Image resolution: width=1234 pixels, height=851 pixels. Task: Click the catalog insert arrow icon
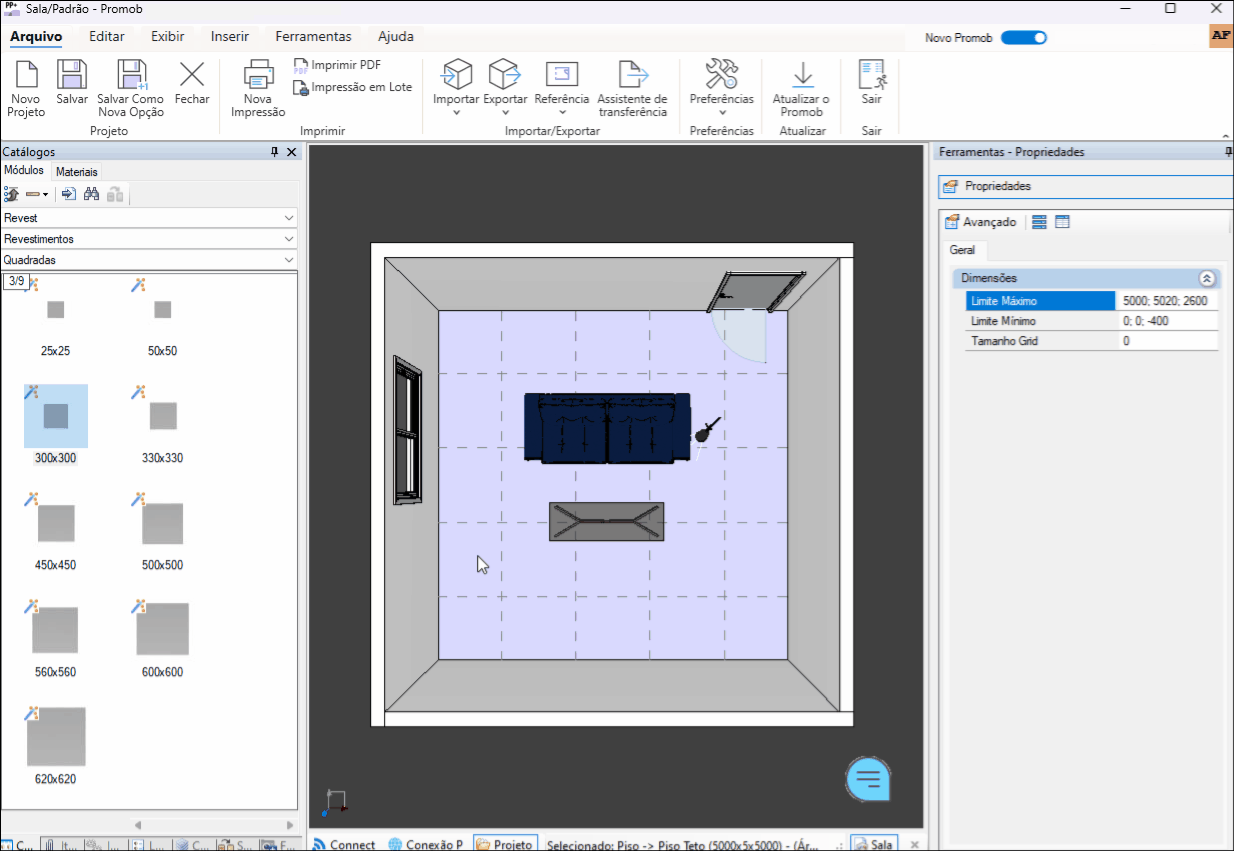69,194
